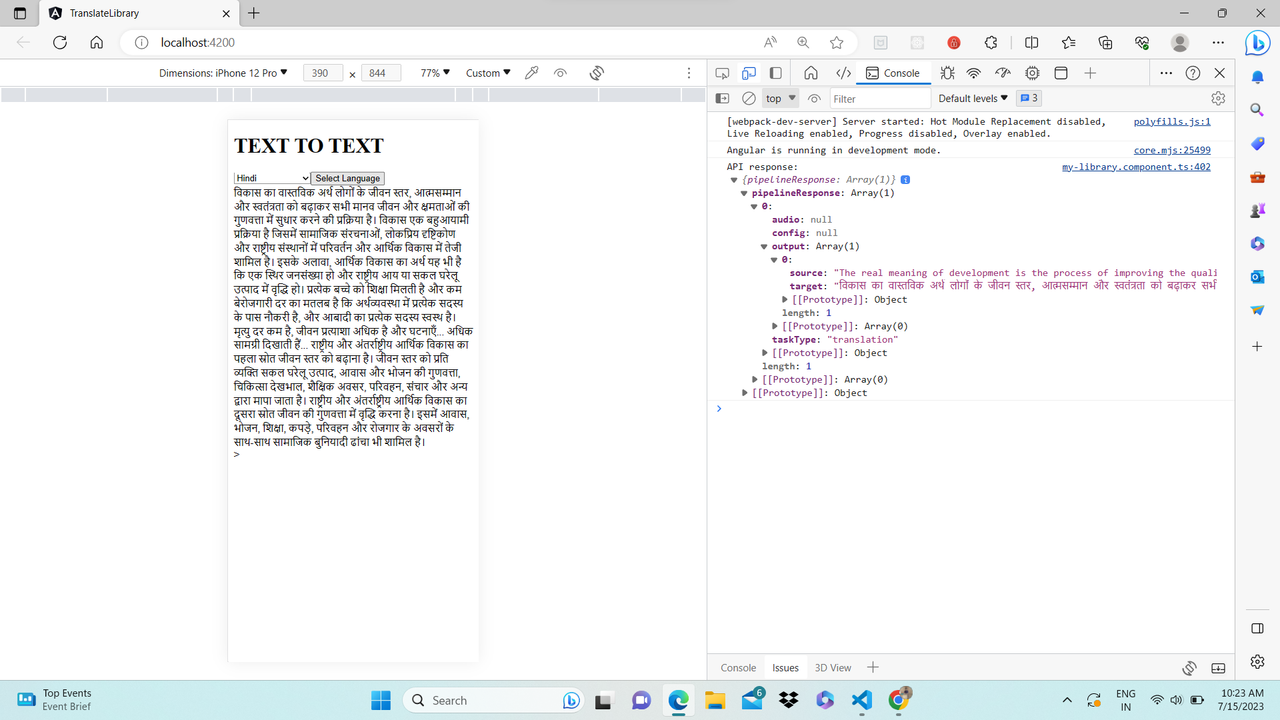Open core.mjs:25499 source link
The height and width of the screenshot is (720, 1280).
1172,150
